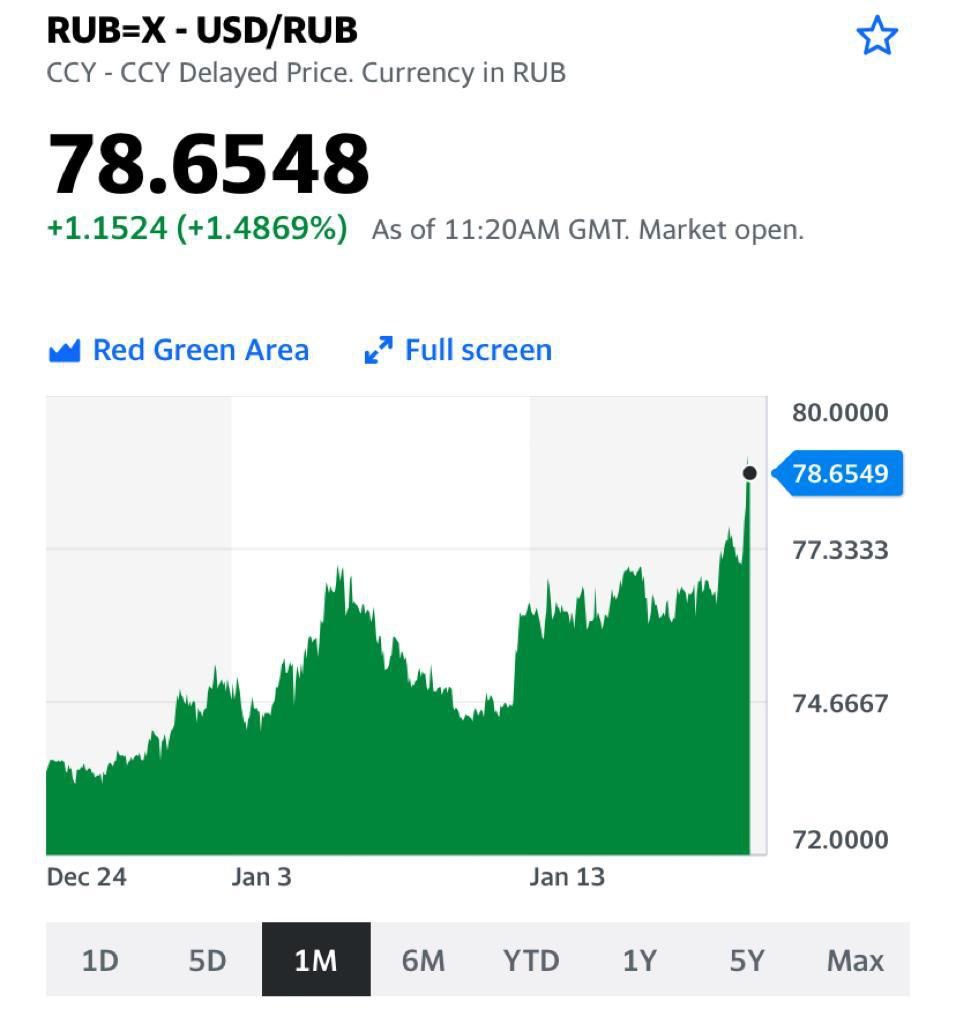Switch chart range to 5D

pyautogui.click(x=208, y=961)
